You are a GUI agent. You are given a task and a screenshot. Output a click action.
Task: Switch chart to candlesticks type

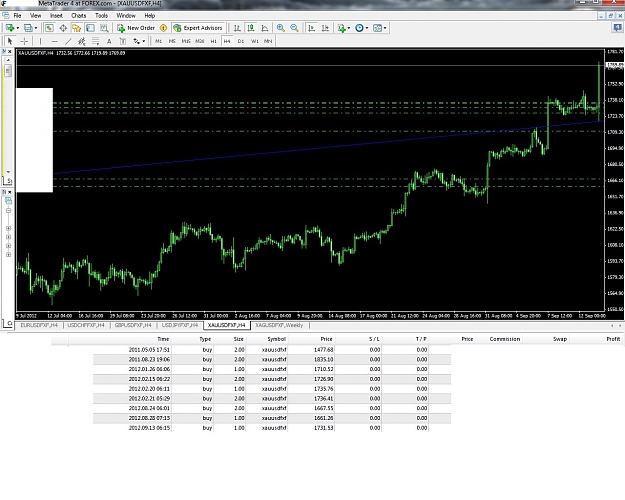tap(251, 28)
